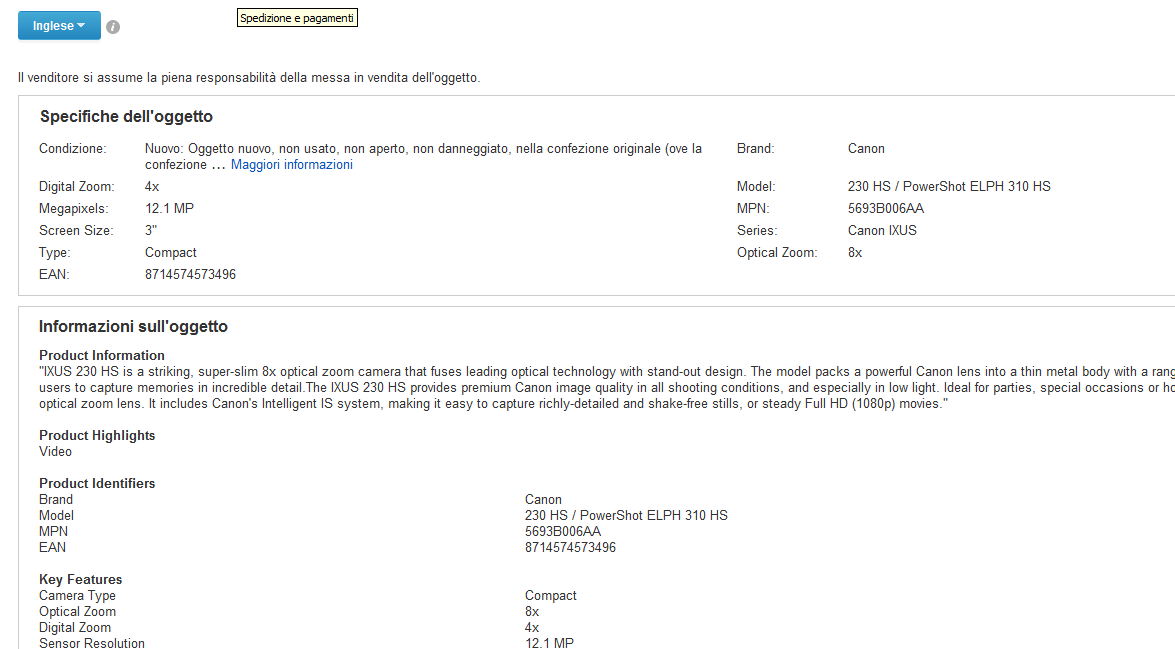Select the "Type:" label
This screenshot has height=649, width=1175.
(x=55, y=253)
